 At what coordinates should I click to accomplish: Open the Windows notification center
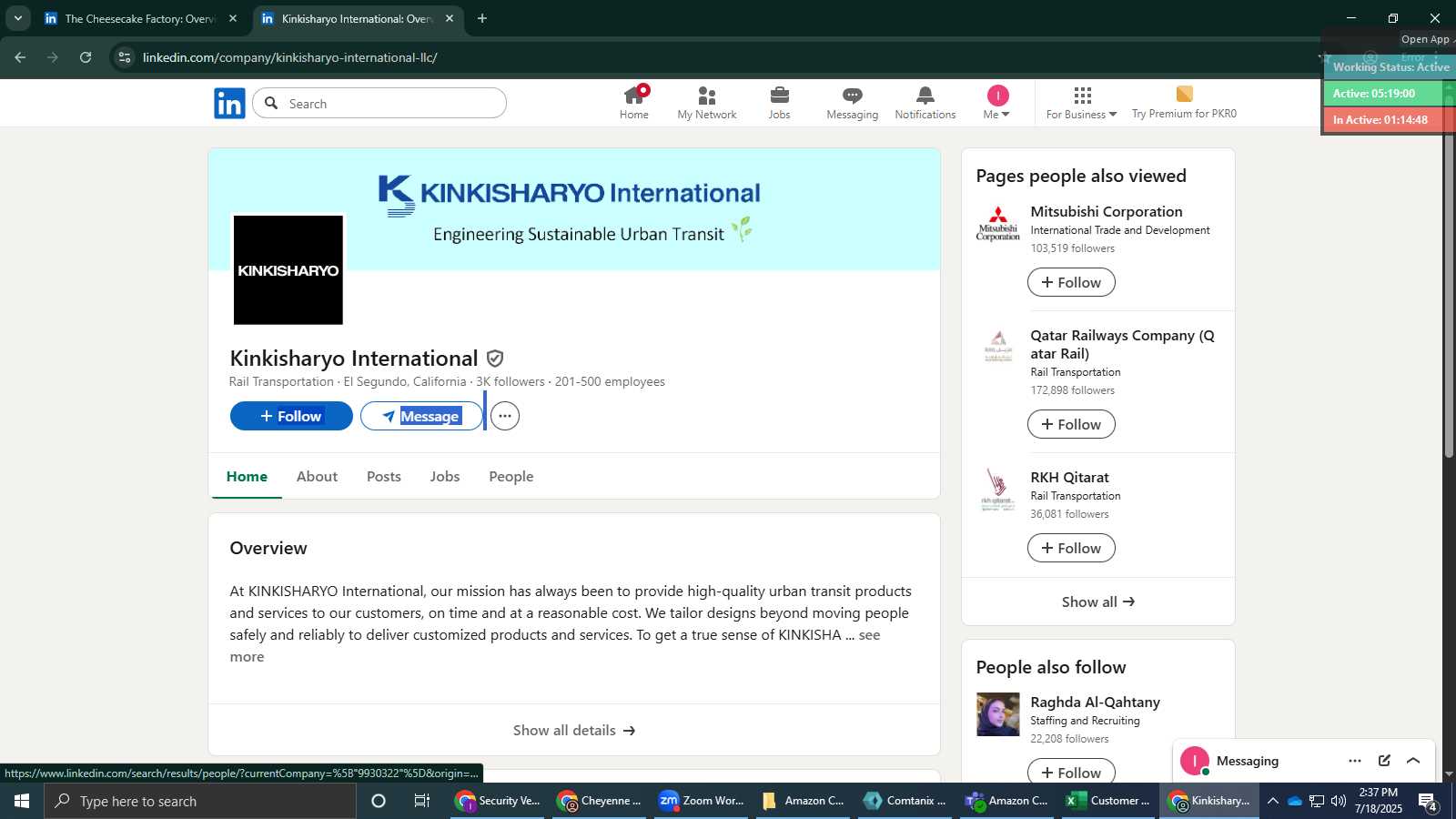(x=1428, y=802)
